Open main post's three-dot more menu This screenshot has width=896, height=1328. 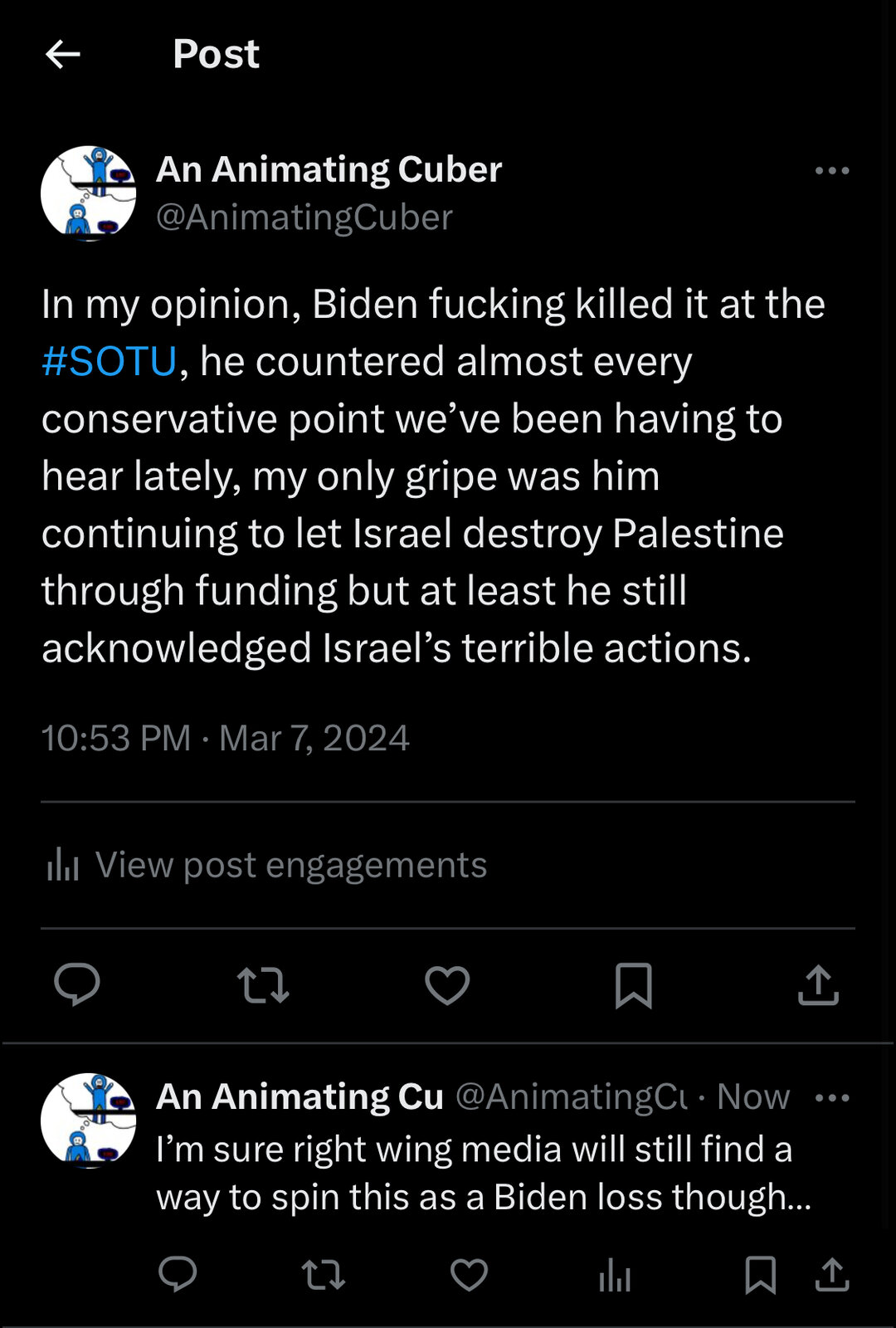coord(831,171)
